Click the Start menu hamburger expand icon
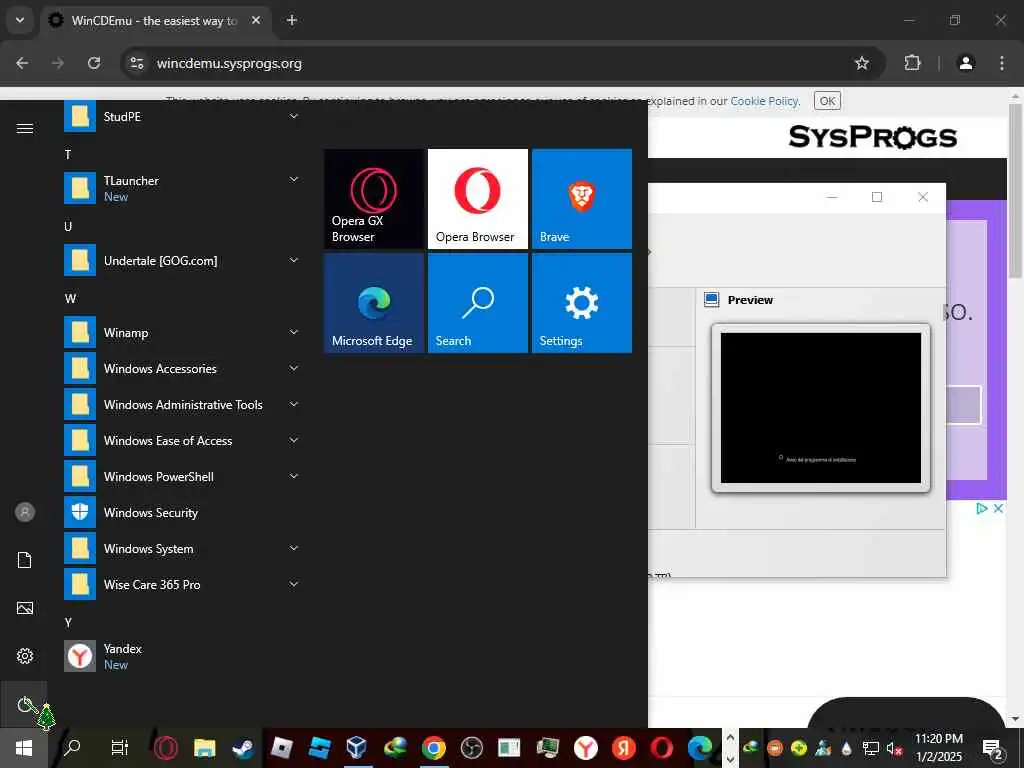The image size is (1024, 768). 25,128
